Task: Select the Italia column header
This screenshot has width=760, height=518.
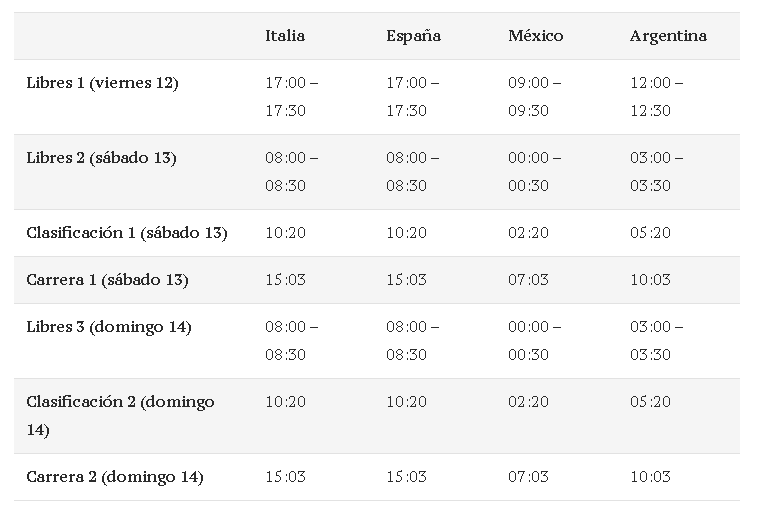Action: point(285,36)
